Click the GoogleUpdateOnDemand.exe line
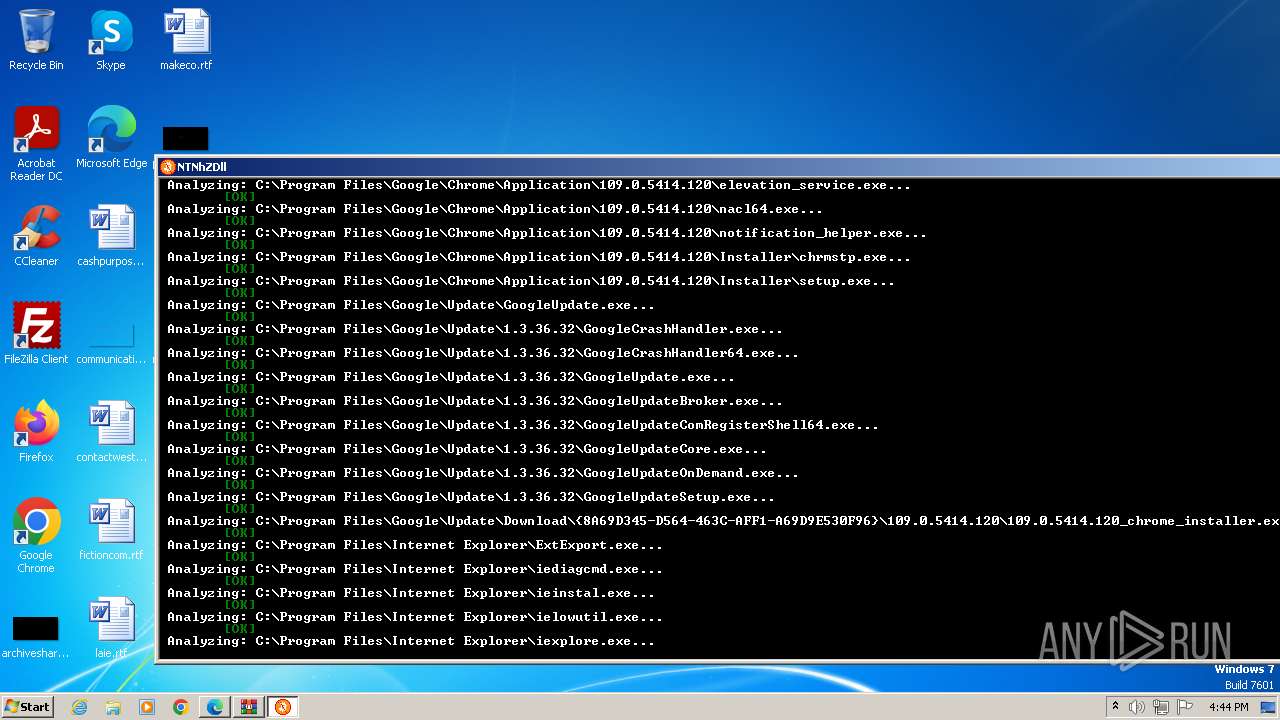Image resolution: width=1280 pixels, height=720 pixels. (483, 473)
